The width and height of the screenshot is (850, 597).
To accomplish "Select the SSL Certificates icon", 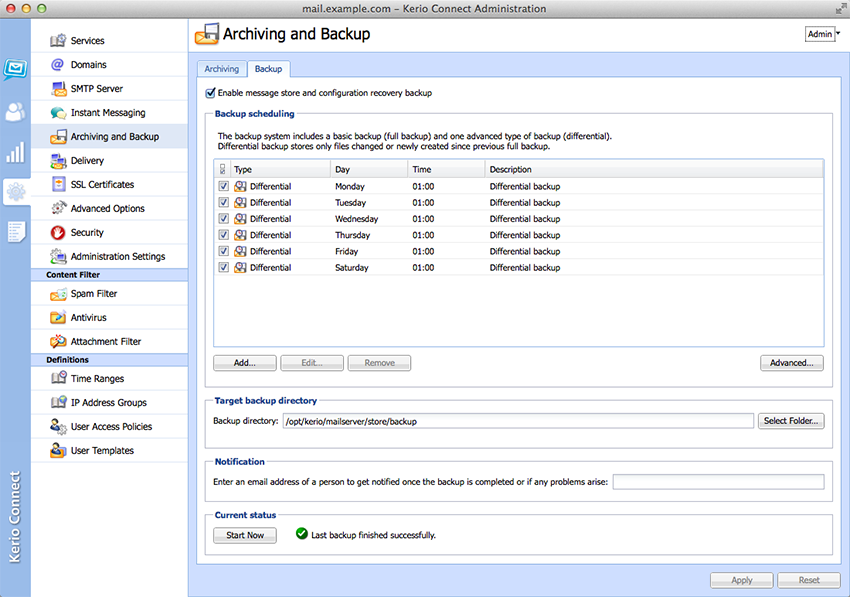I will click(x=58, y=185).
